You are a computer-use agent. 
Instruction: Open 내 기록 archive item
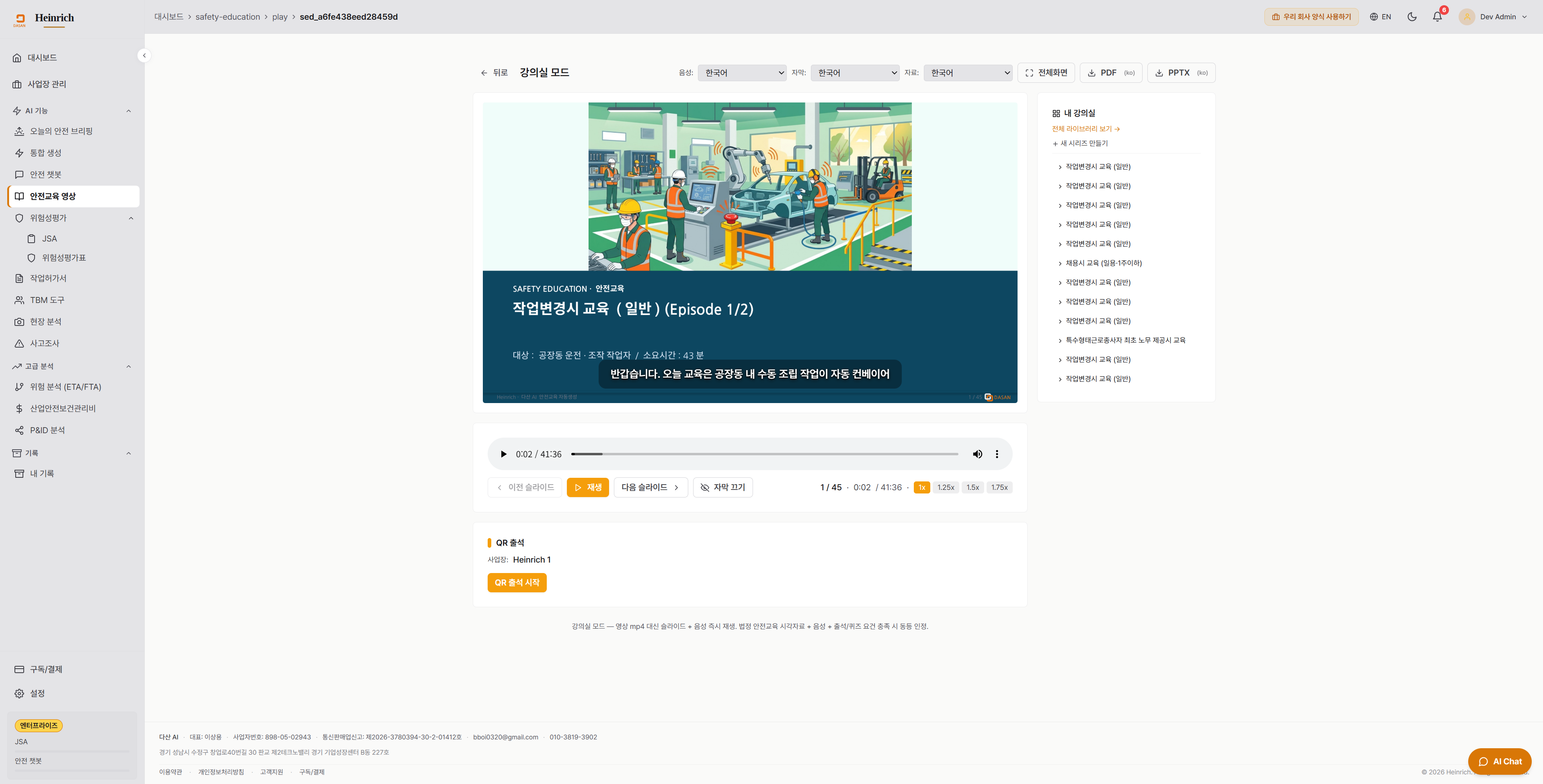click(x=73, y=474)
